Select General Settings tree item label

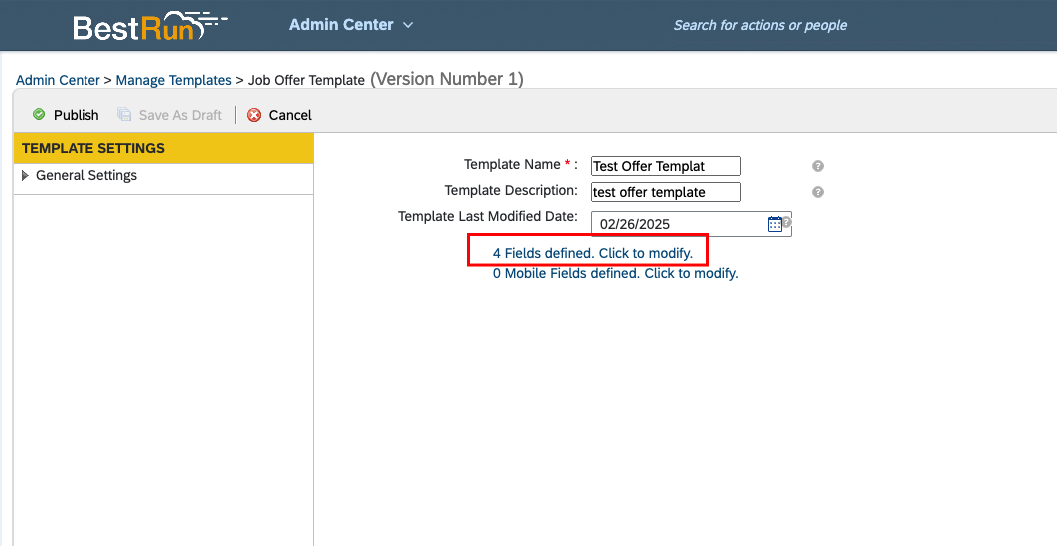click(86, 175)
